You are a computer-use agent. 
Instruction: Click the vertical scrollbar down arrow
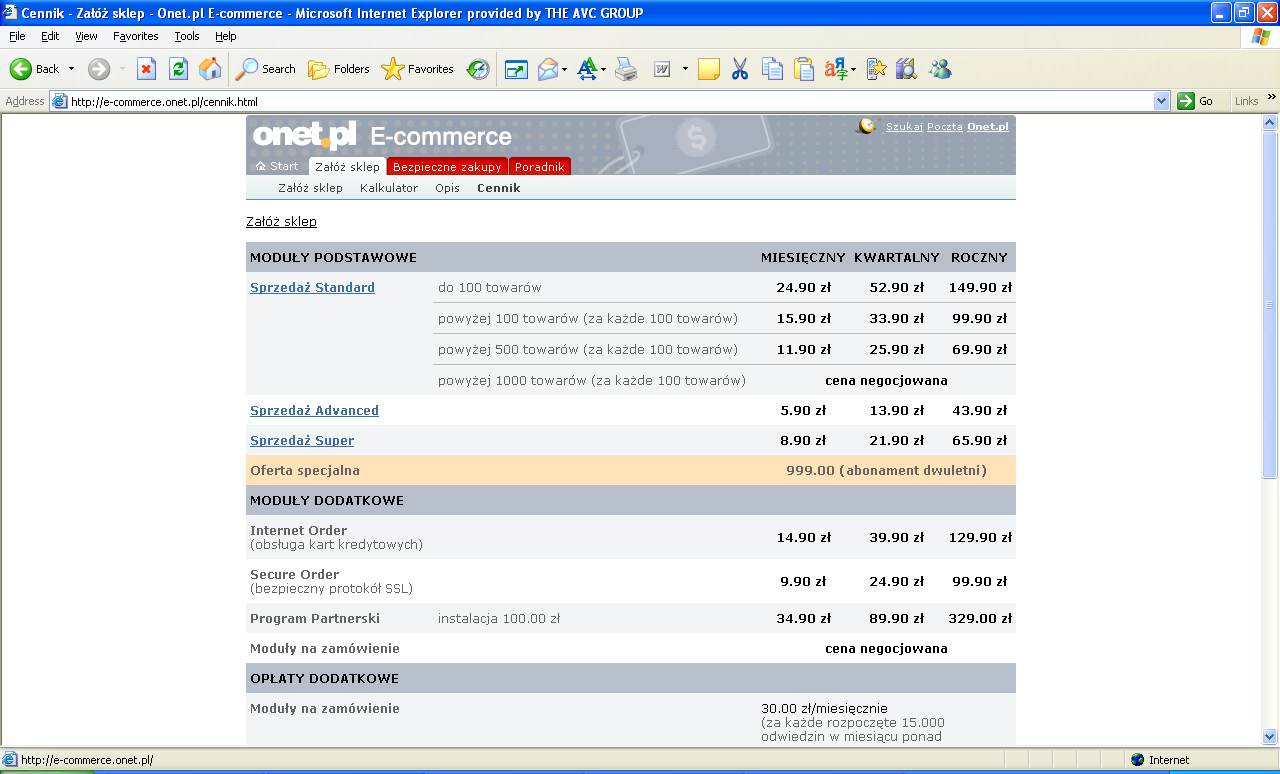[1270, 737]
